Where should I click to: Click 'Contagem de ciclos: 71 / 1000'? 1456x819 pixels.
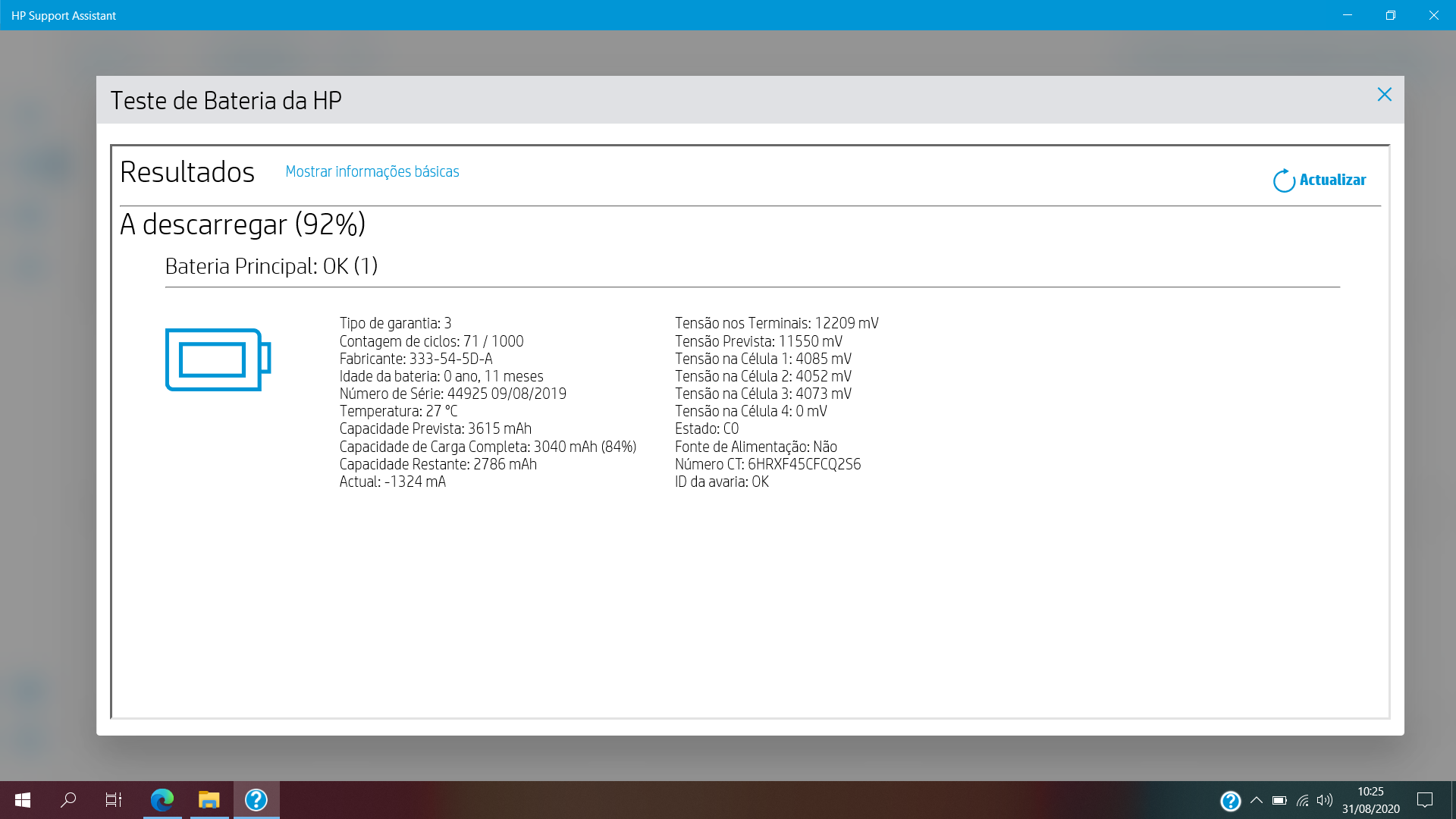pyautogui.click(x=431, y=341)
